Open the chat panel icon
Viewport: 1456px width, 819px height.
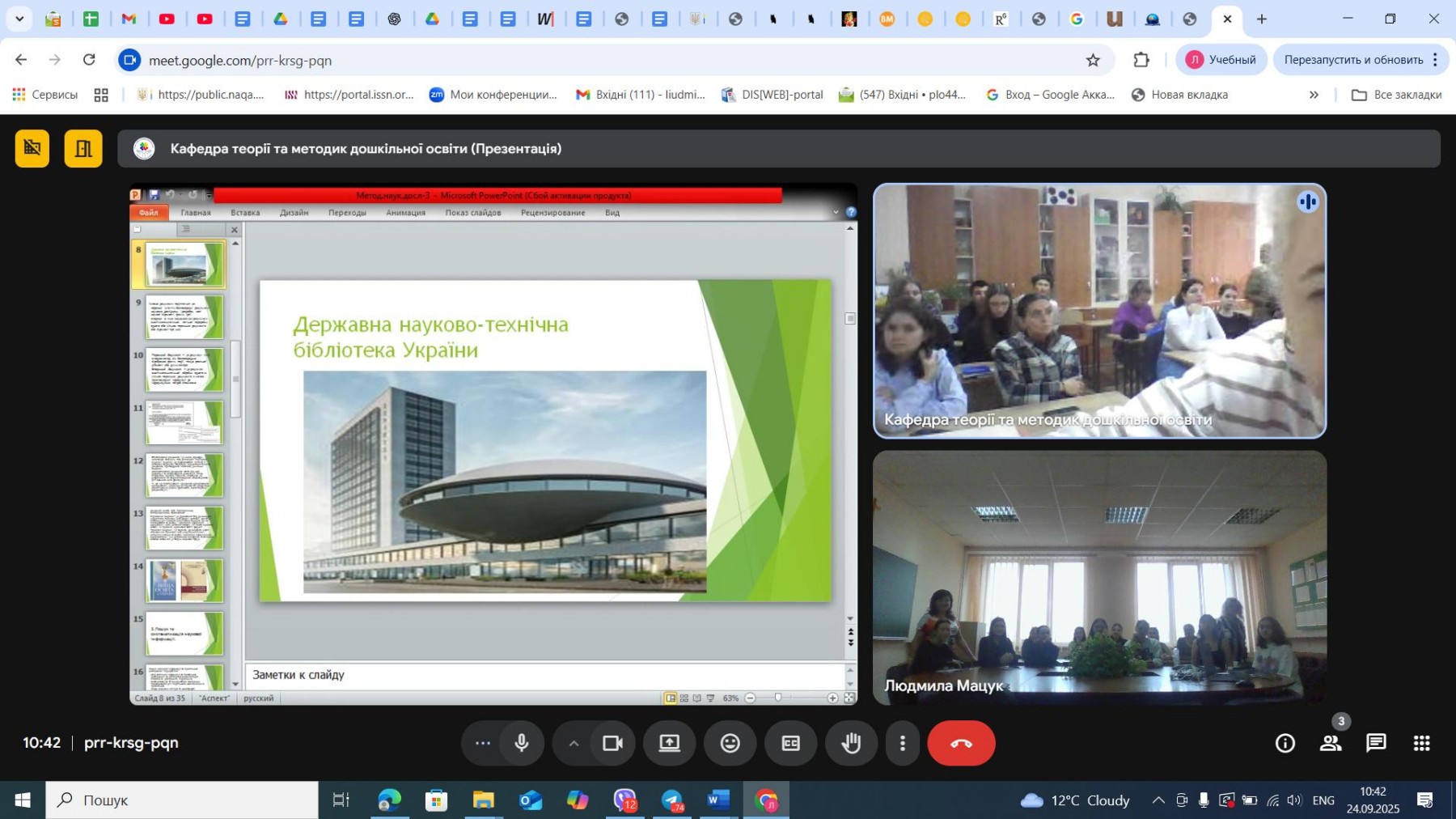(1376, 743)
